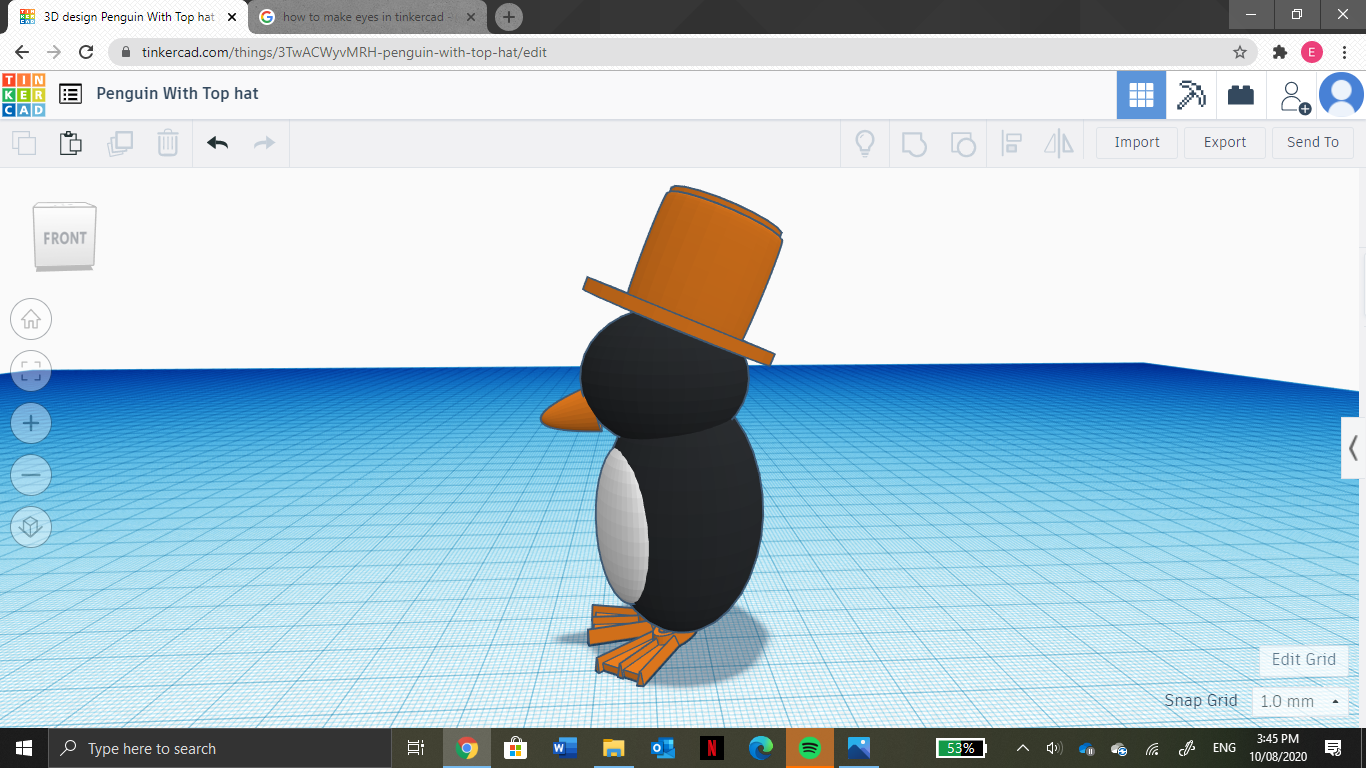Click the Show all lightbulb icon
Image resolution: width=1366 pixels, height=768 pixels.
pyautogui.click(x=865, y=143)
